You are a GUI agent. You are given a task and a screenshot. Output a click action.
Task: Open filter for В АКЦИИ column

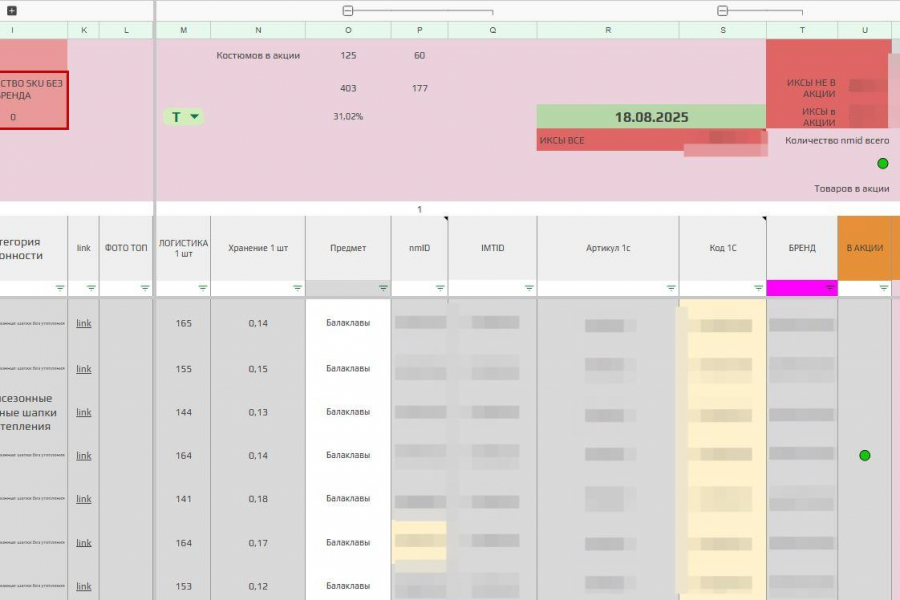coord(883,288)
